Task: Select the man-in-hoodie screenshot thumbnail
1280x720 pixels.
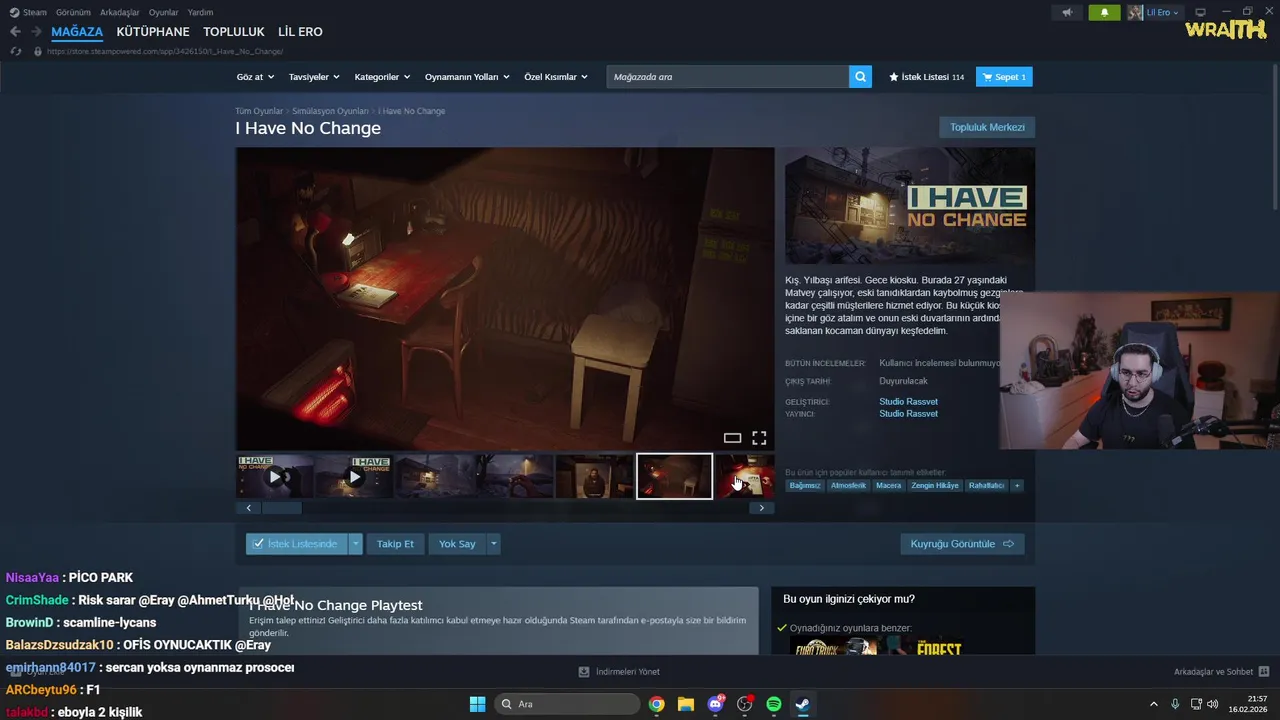Action: click(x=594, y=477)
